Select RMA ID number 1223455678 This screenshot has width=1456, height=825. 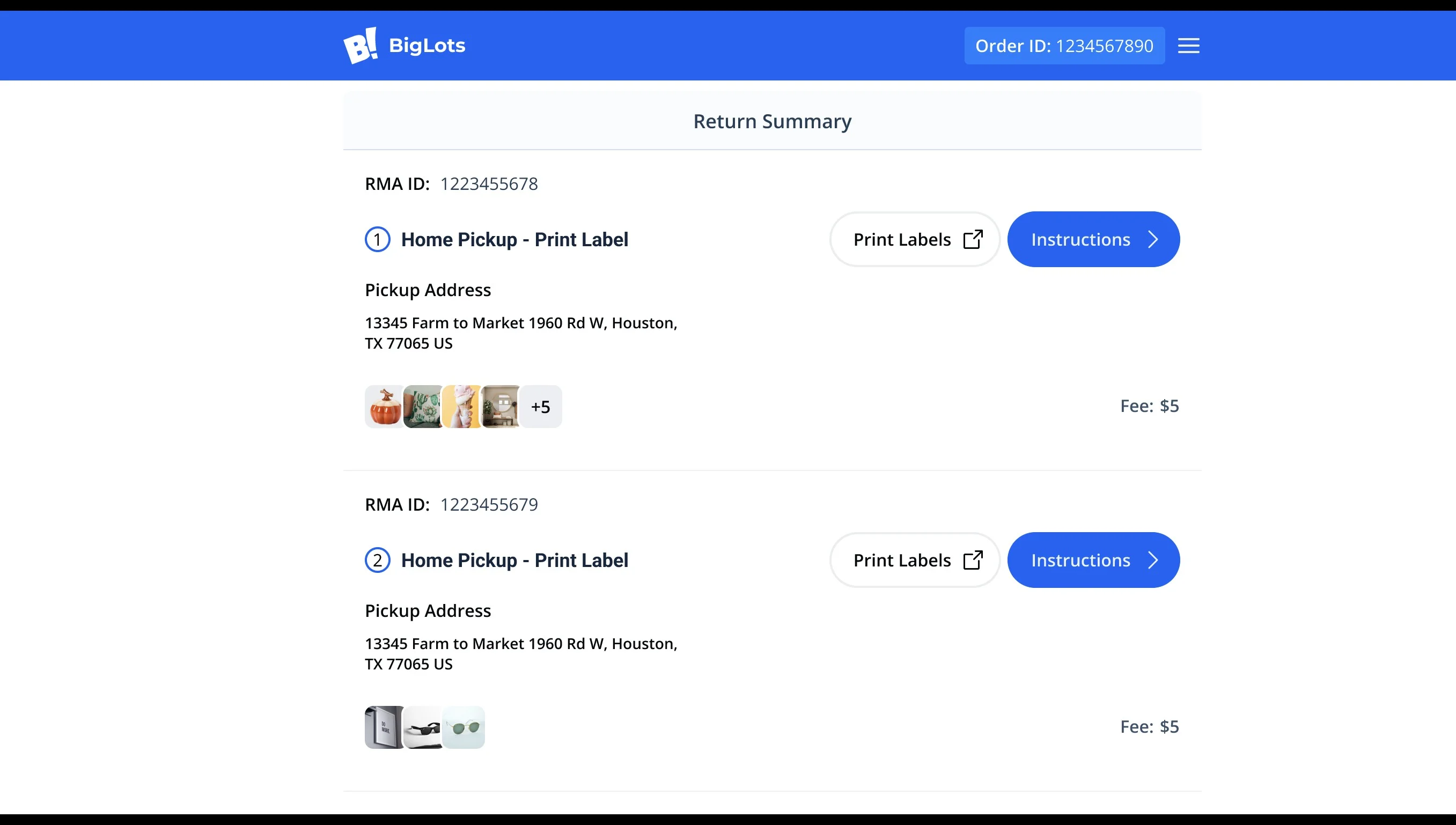tap(489, 183)
